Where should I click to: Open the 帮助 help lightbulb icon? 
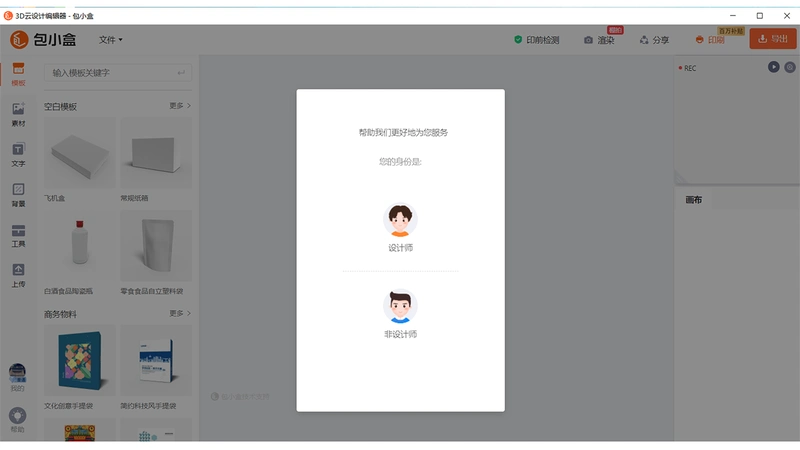coord(17,419)
